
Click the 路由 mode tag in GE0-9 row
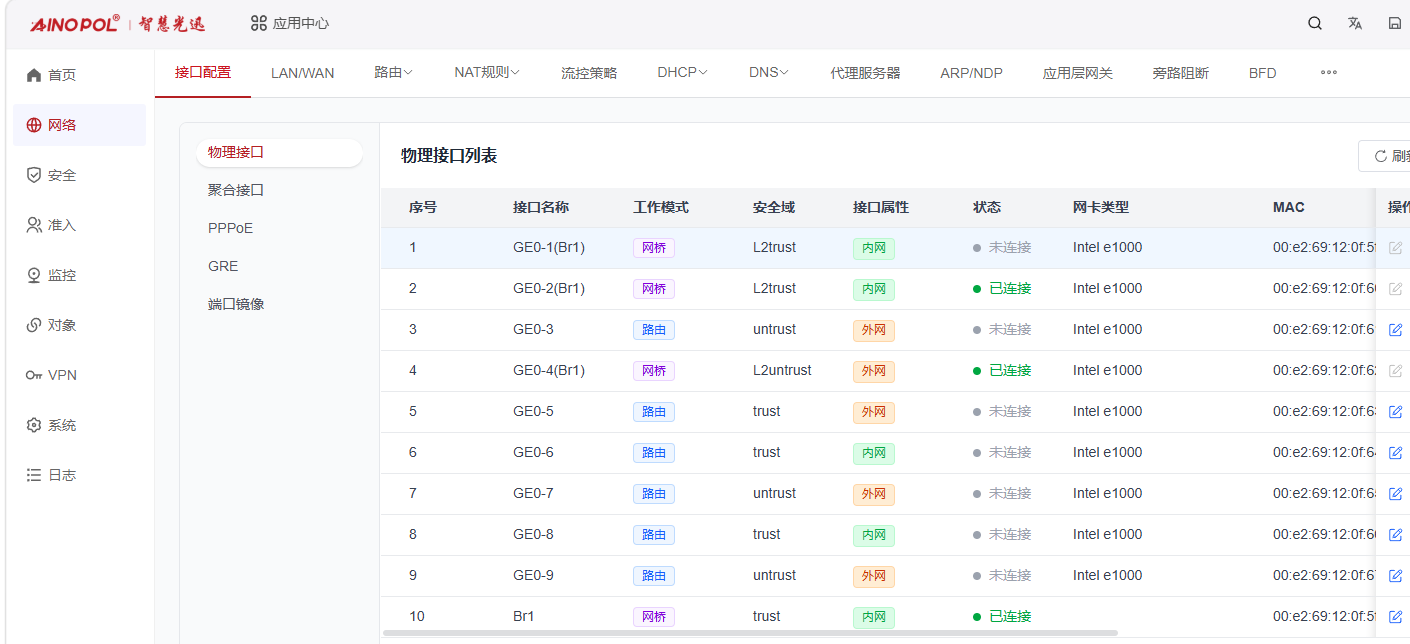pos(654,576)
